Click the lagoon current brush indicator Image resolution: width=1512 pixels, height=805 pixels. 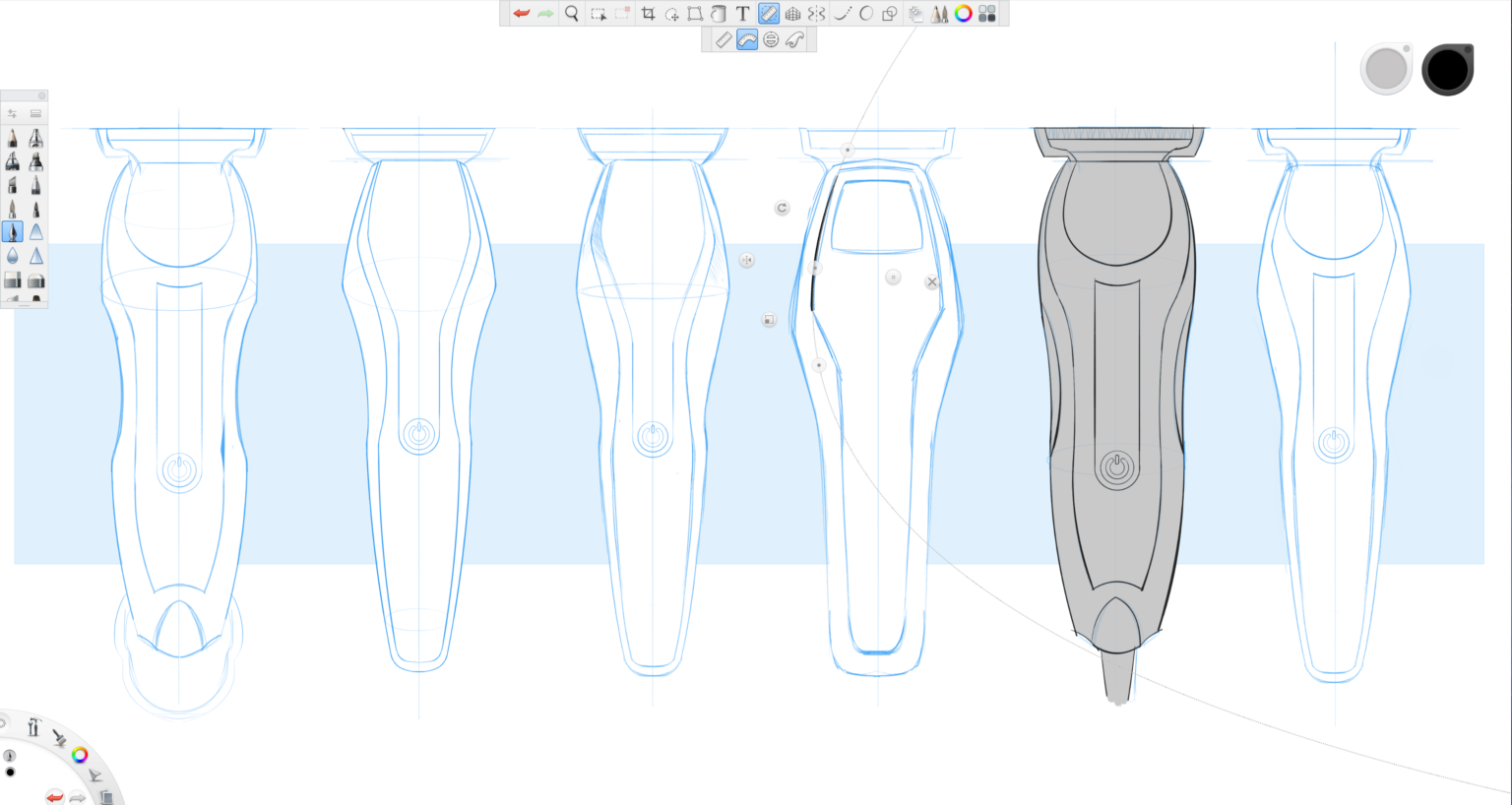[10, 756]
